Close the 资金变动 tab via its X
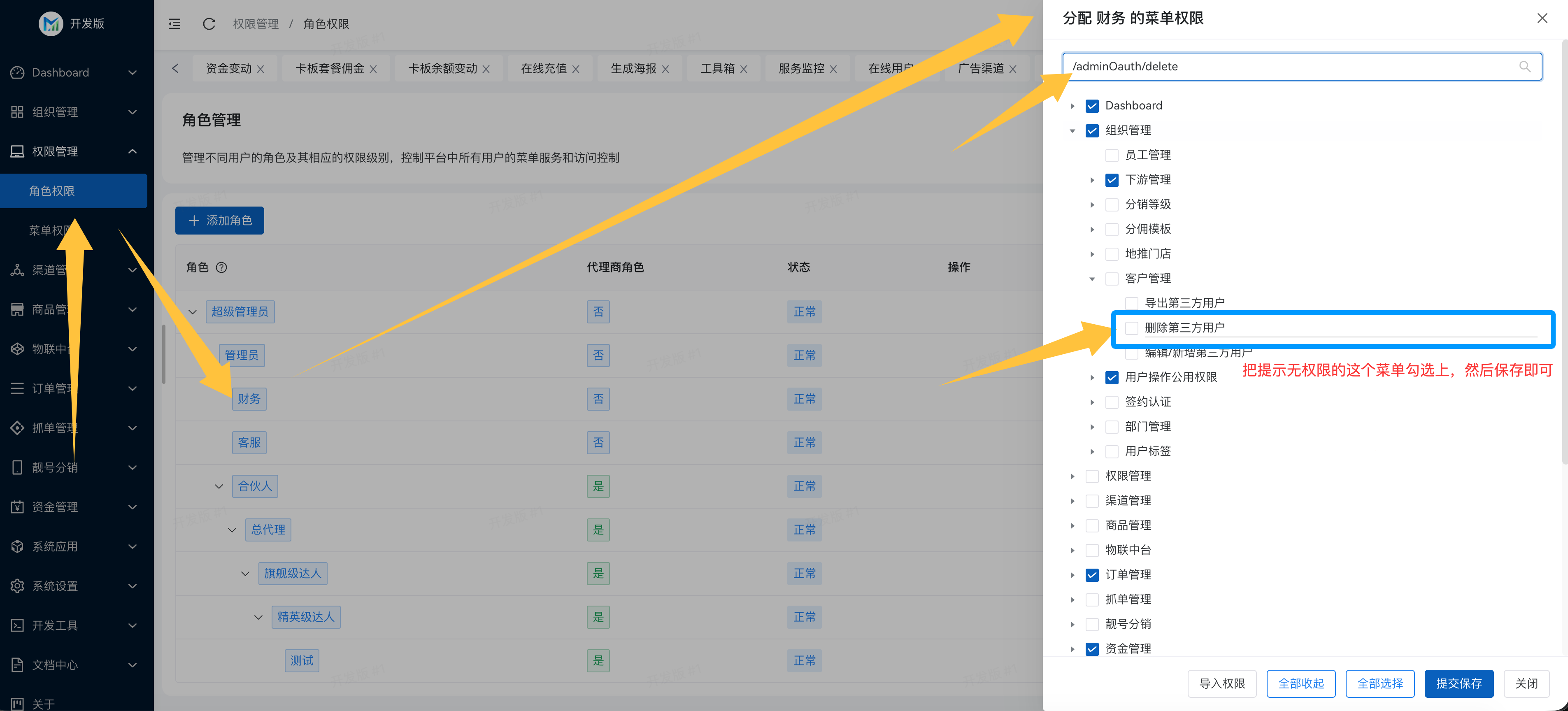This screenshot has height=711, width=1568. click(261, 70)
